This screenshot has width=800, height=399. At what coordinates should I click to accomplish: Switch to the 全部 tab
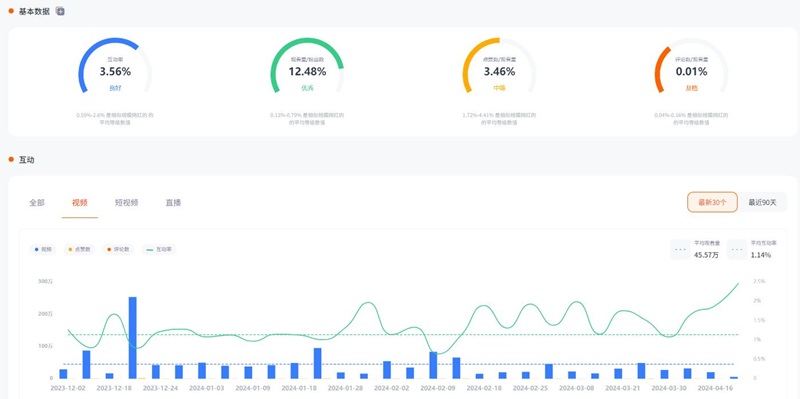[x=37, y=203]
